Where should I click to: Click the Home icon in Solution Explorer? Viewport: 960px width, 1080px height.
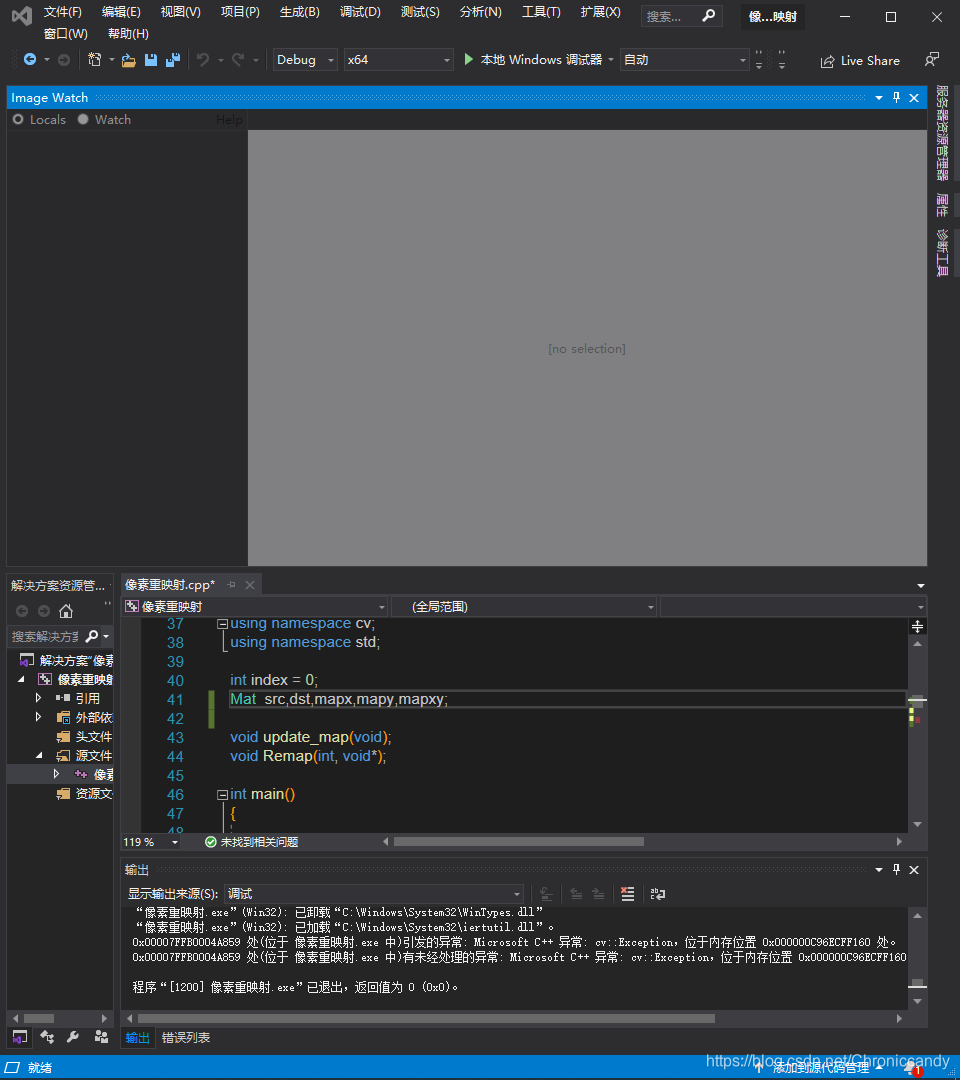tap(66, 611)
